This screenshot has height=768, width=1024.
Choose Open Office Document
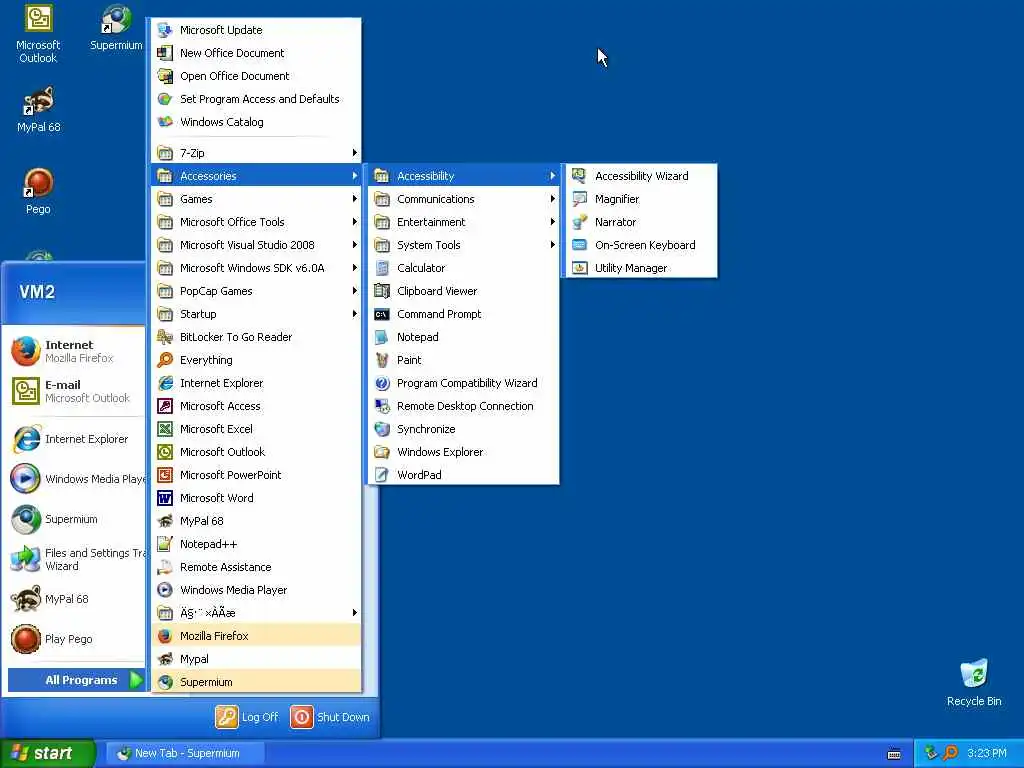click(x=256, y=76)
